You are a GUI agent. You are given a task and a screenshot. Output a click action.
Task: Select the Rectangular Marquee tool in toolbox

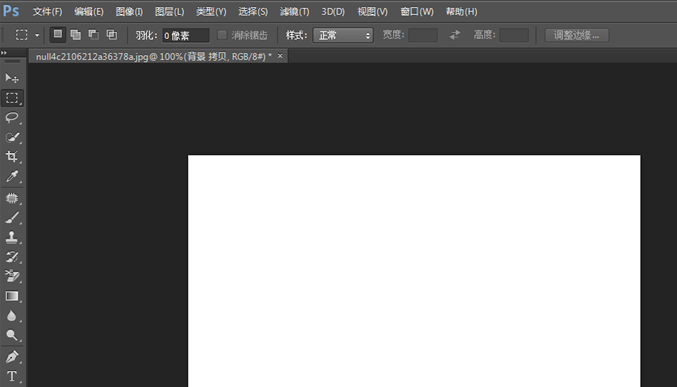tap(12, 98)
